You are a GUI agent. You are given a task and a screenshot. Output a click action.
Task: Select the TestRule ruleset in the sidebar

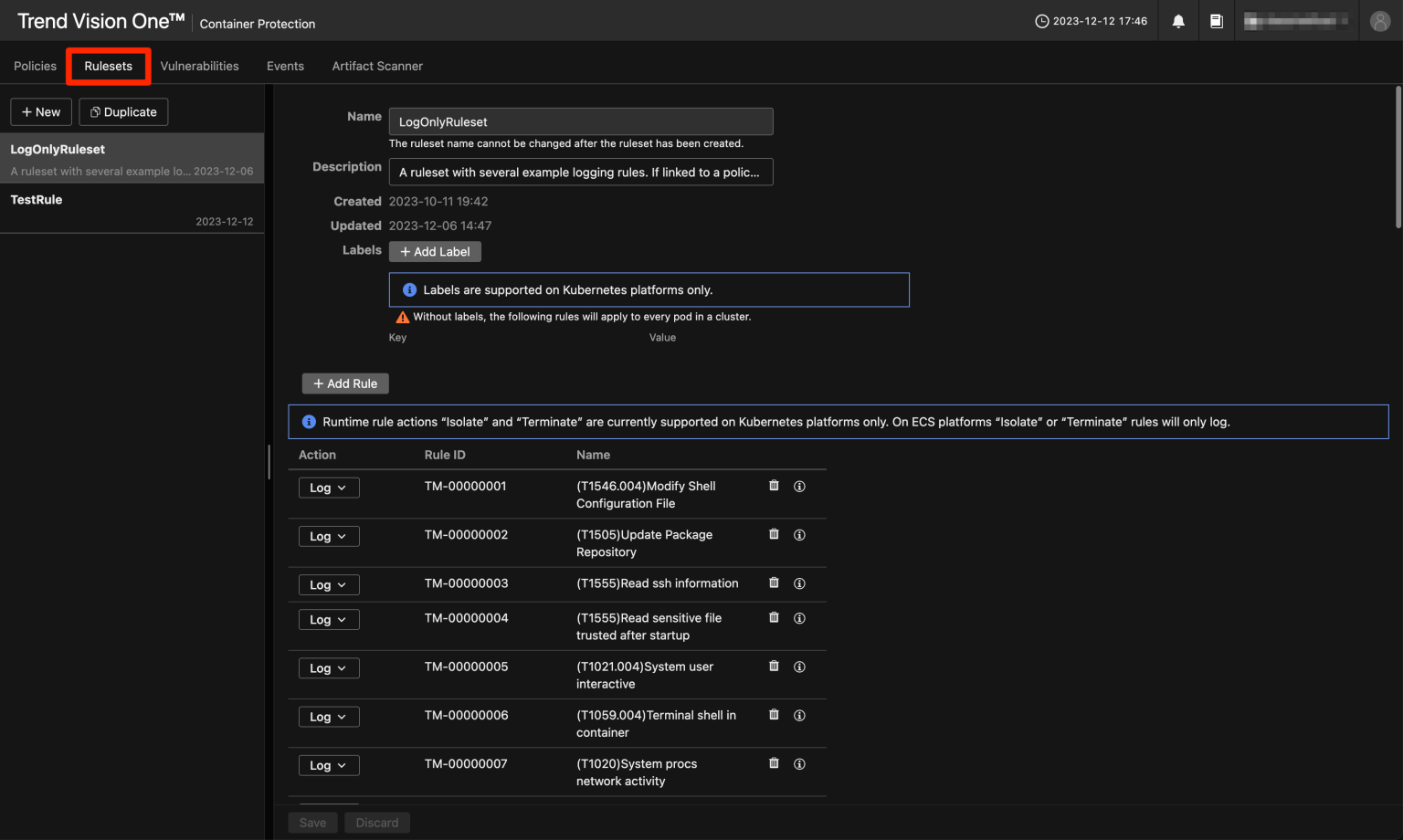(37, 199)
